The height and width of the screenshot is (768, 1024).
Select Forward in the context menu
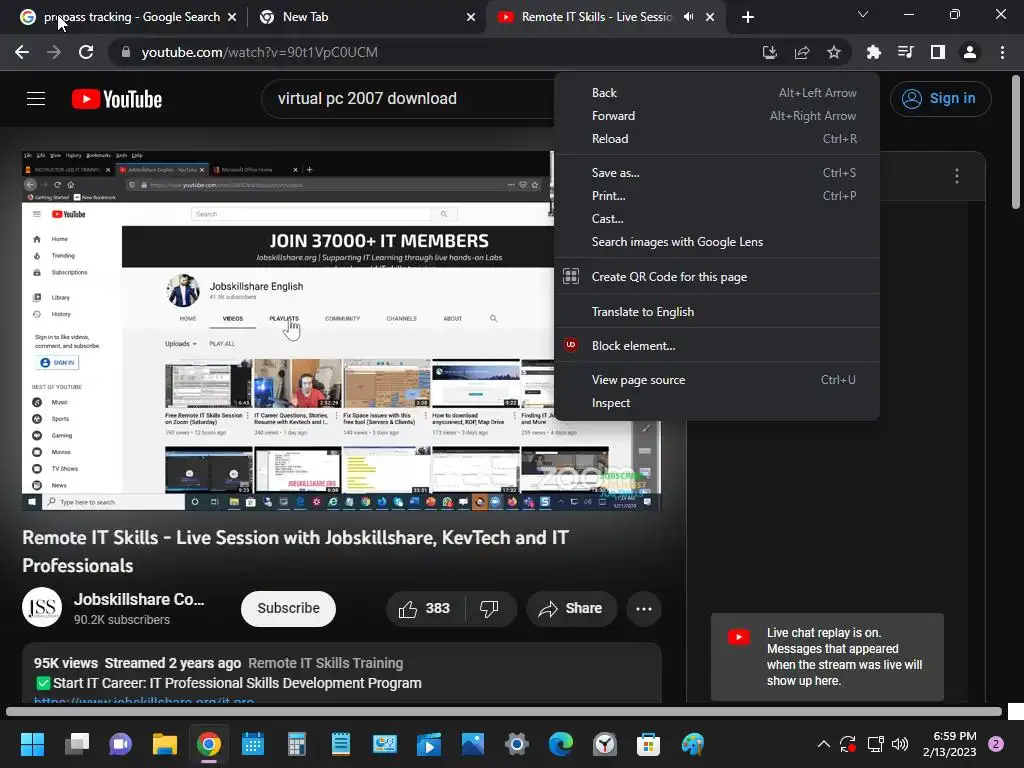[717, 116]
